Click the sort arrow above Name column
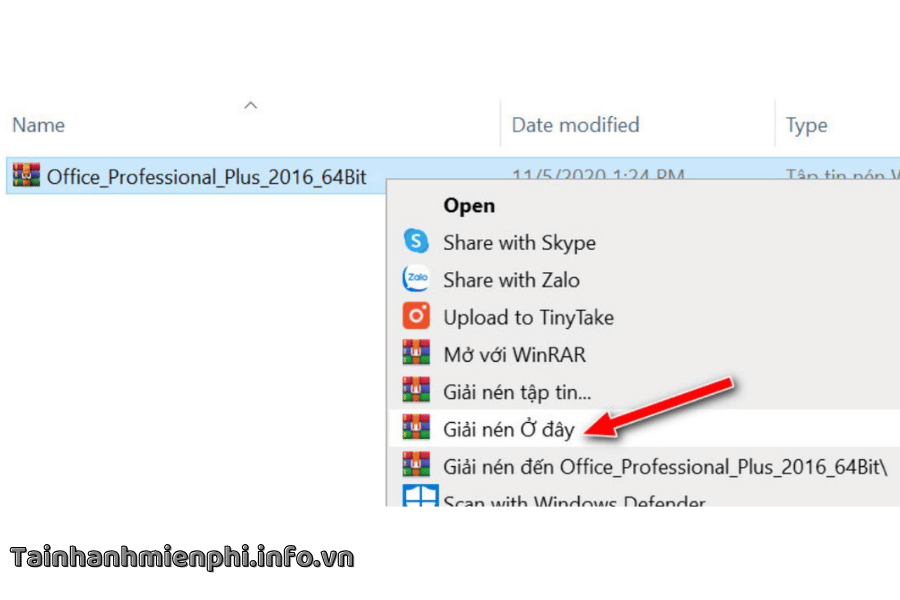The height and width of the screenshot is (600, 900). click(251, 104)
